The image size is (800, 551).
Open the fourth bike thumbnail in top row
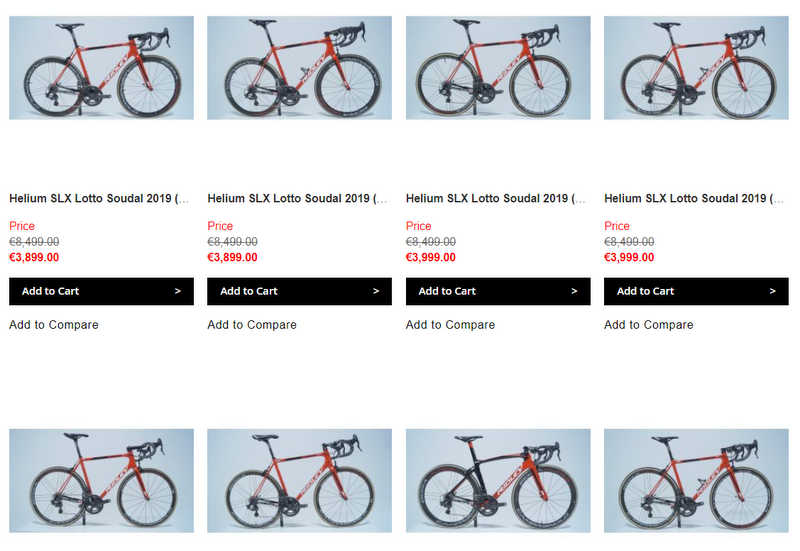(x=696, y=67)
